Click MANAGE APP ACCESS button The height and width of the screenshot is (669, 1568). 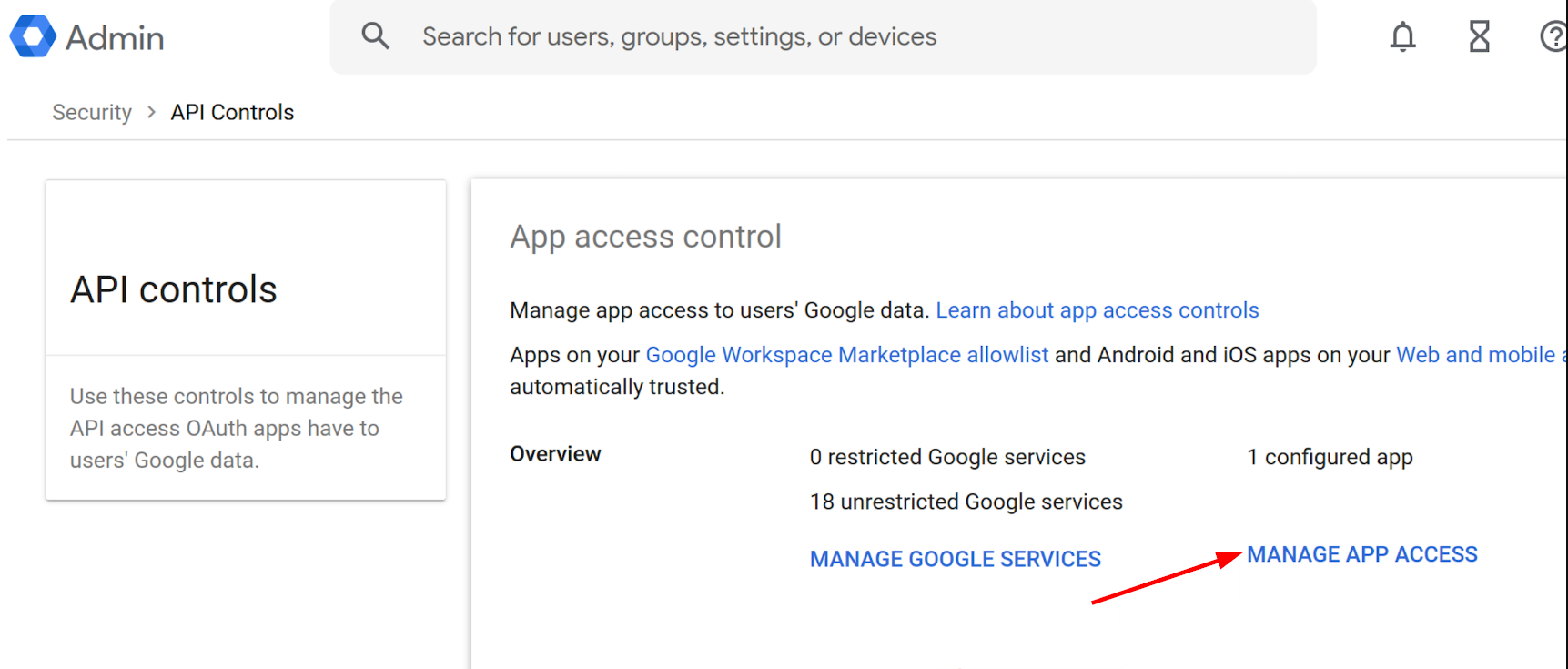tap(1361, 554)
